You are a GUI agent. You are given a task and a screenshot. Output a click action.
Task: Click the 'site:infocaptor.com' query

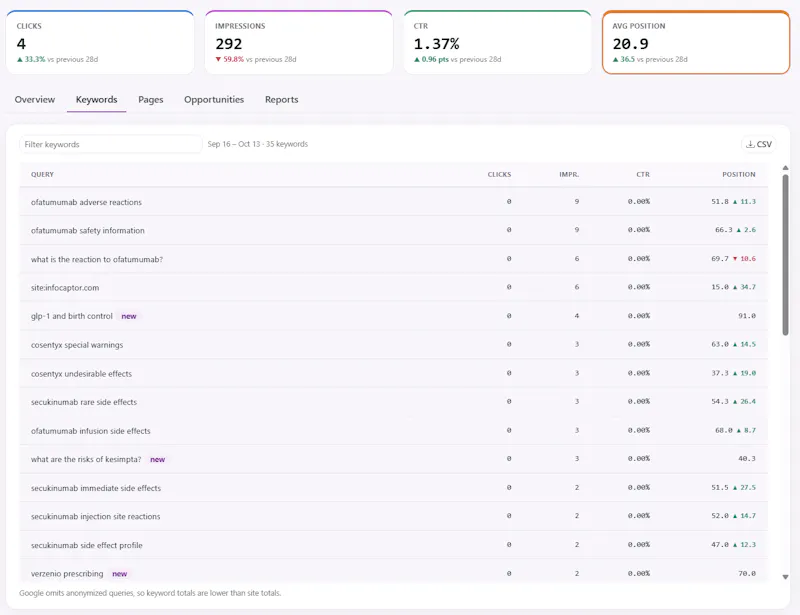pyautogui.click(x=65, y=288)
